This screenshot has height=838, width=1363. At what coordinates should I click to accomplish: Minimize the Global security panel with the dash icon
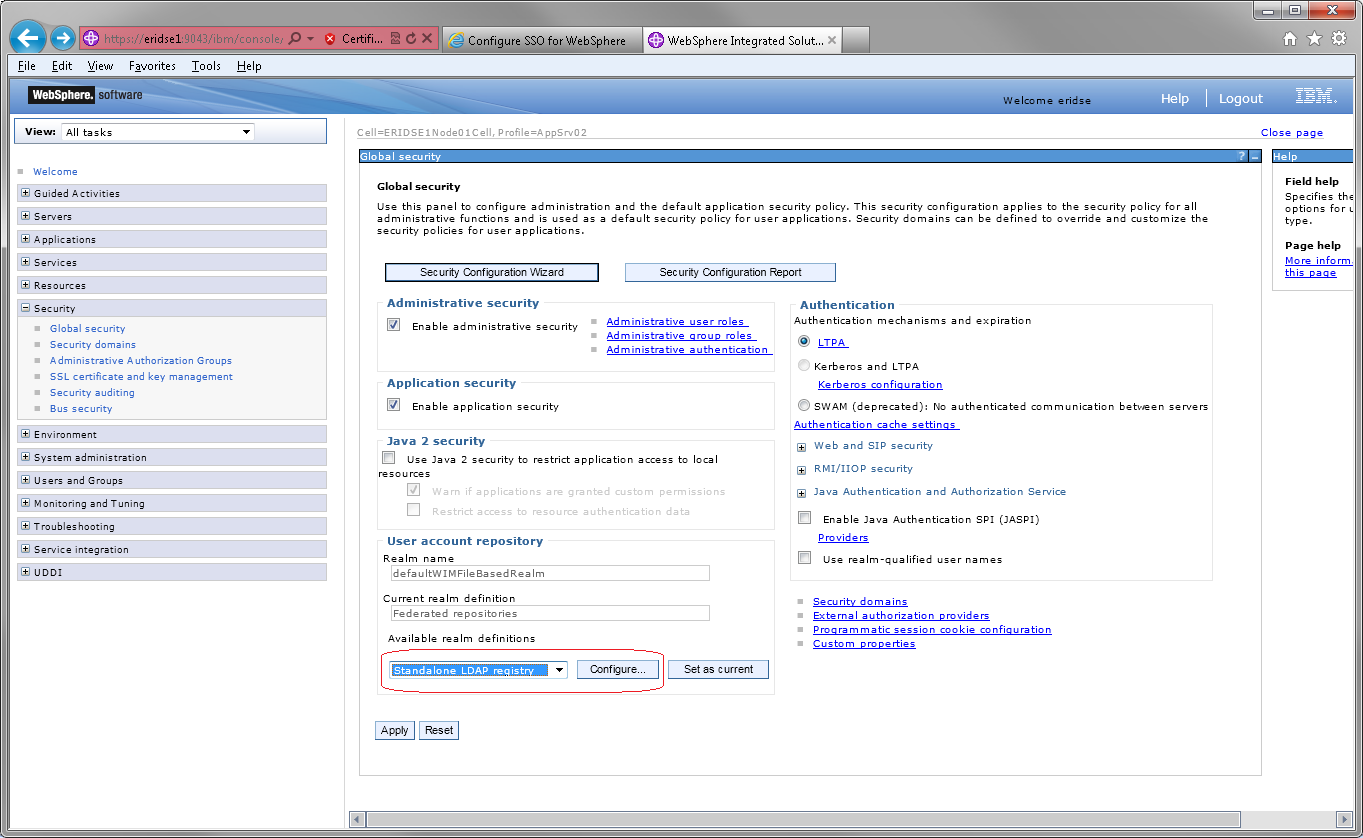[x=1254, y=157]
